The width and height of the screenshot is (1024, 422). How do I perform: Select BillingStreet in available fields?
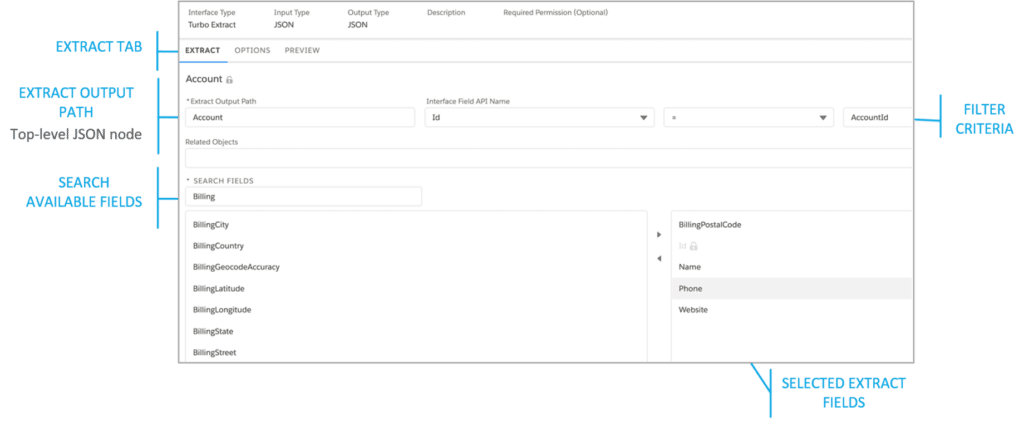(x=215, y=352)
